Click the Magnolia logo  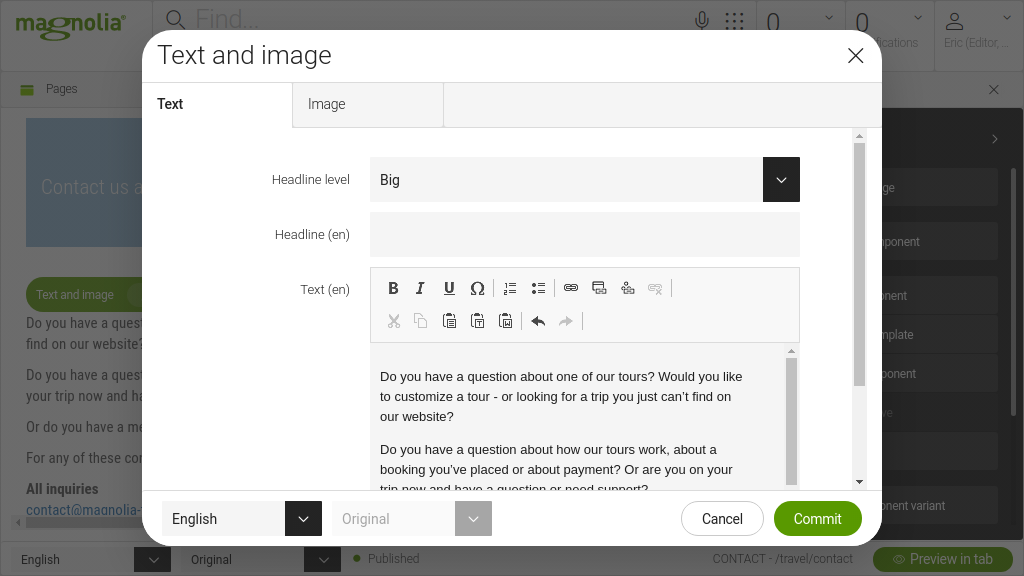pos(71,25)
